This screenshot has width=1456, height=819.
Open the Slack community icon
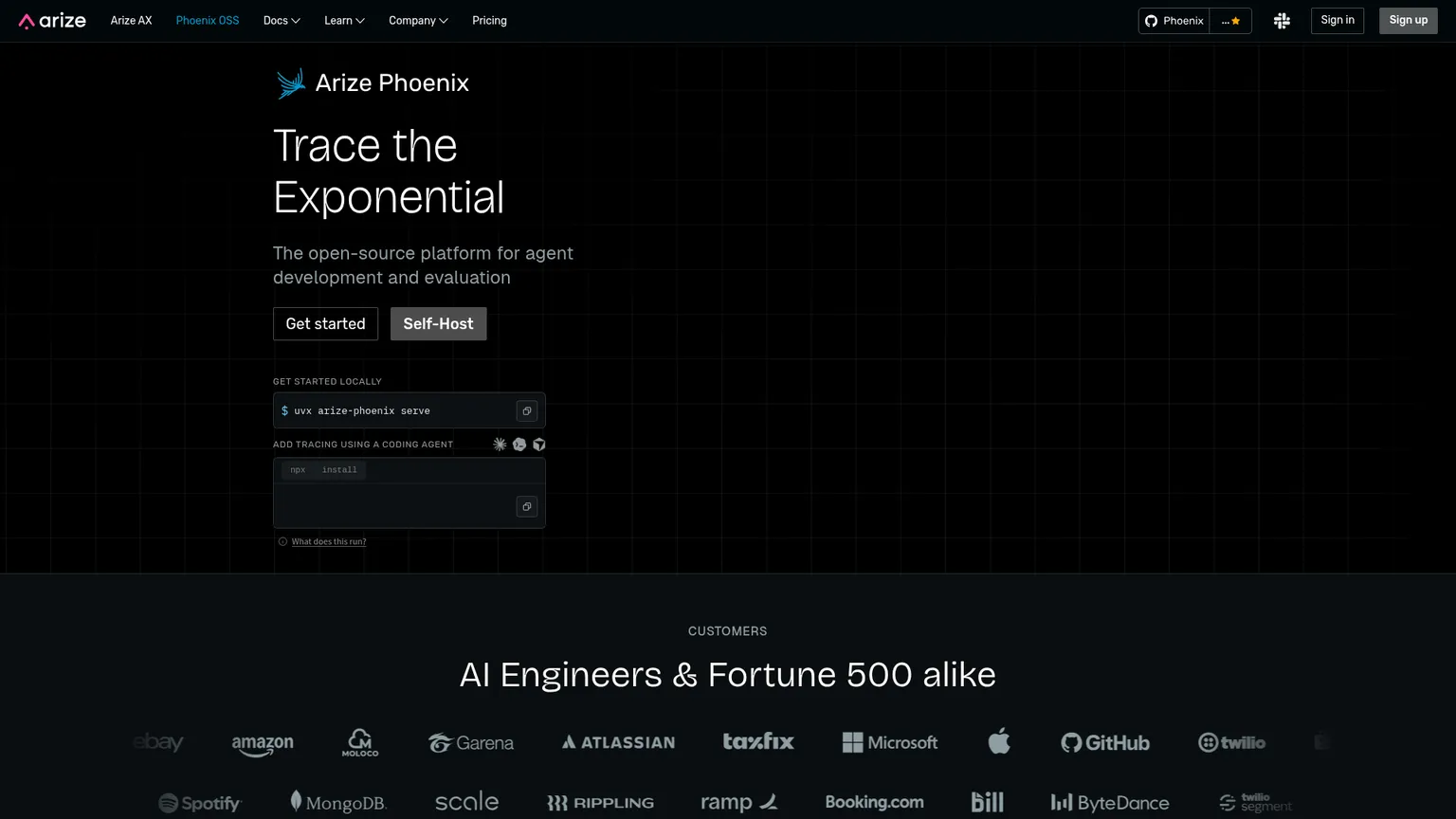click(x=1282, y=21)
